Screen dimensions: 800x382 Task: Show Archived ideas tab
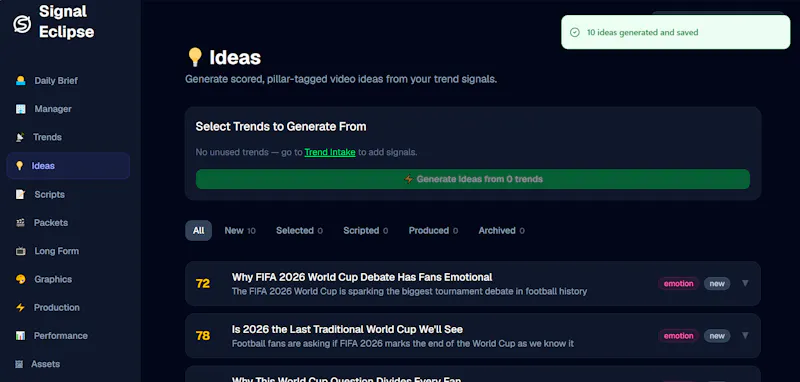coord(501,231)
